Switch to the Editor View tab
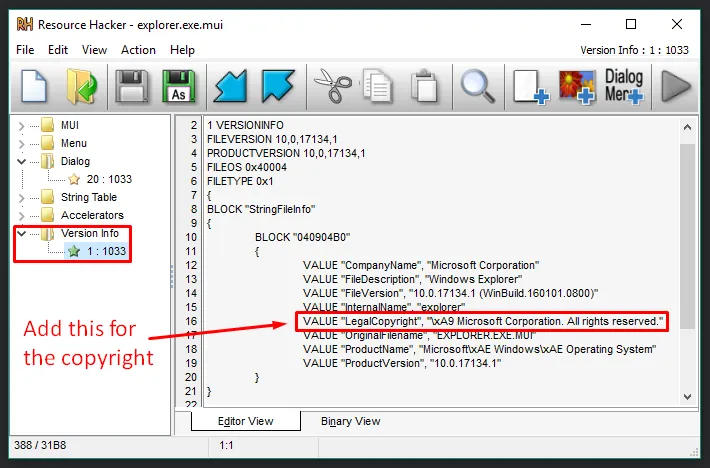The image size is (710, 468). coord(245,421)
